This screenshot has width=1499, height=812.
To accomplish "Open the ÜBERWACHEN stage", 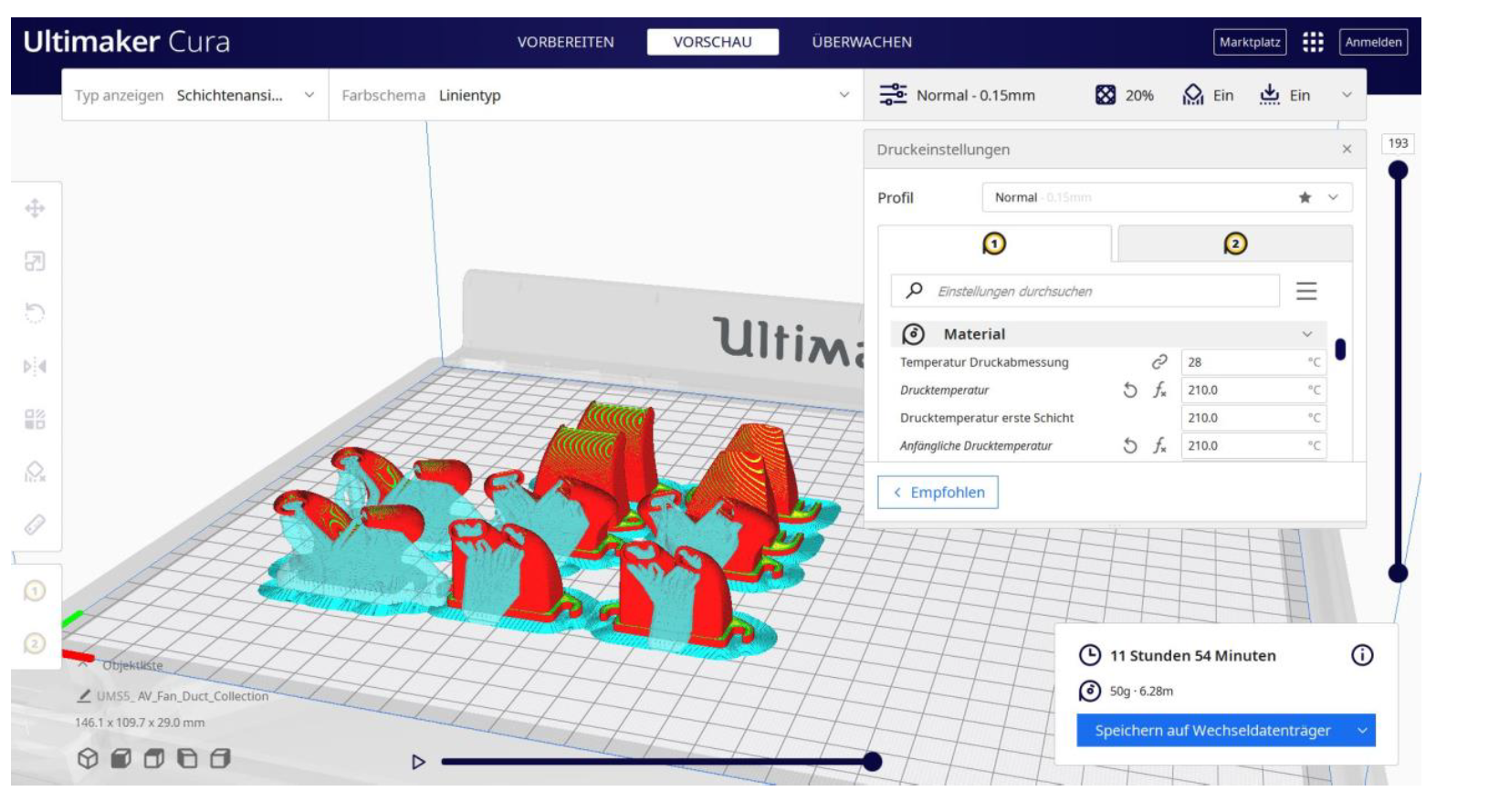I will [x=861, y=42].
